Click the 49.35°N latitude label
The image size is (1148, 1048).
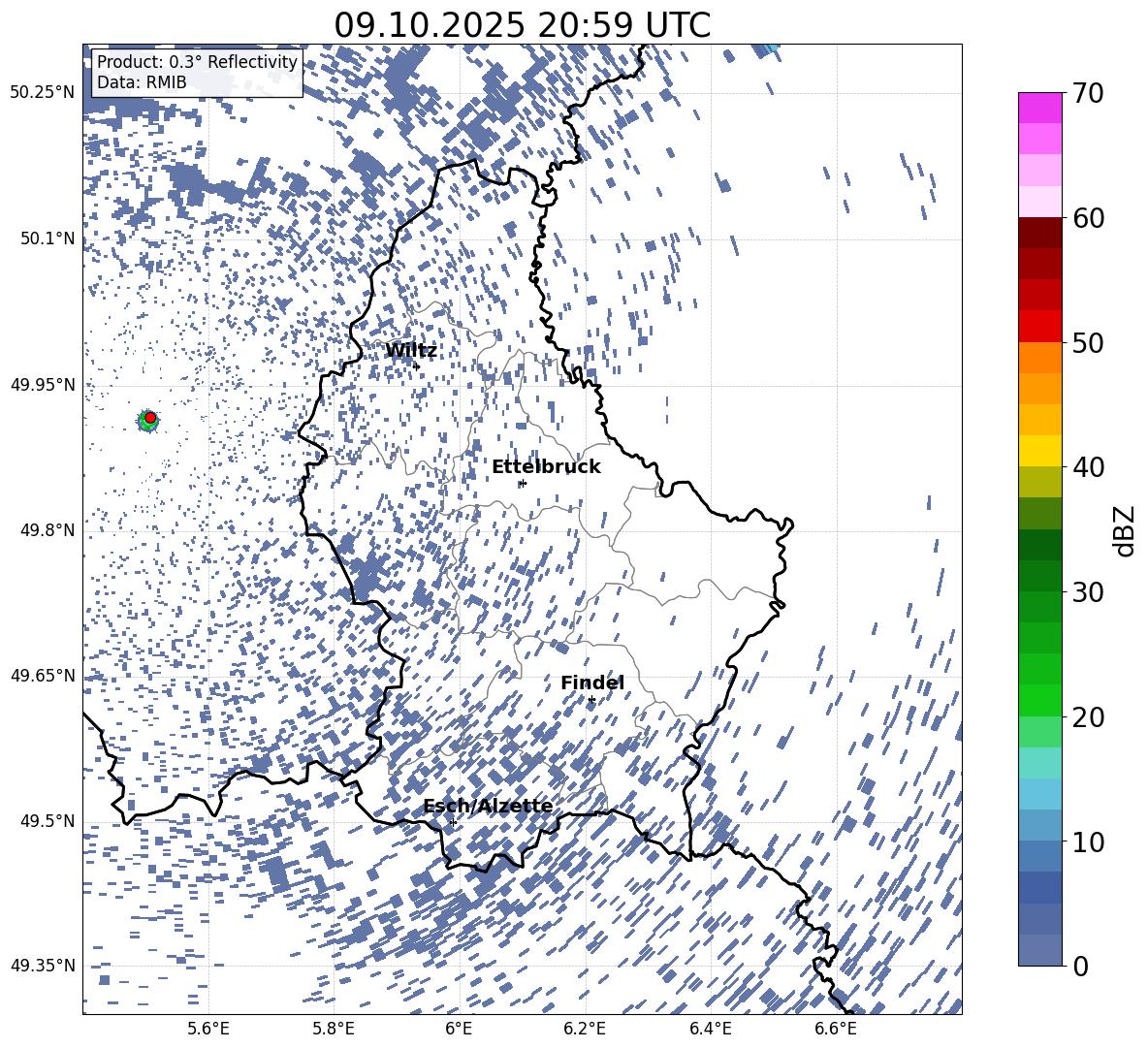pos(43,966)
